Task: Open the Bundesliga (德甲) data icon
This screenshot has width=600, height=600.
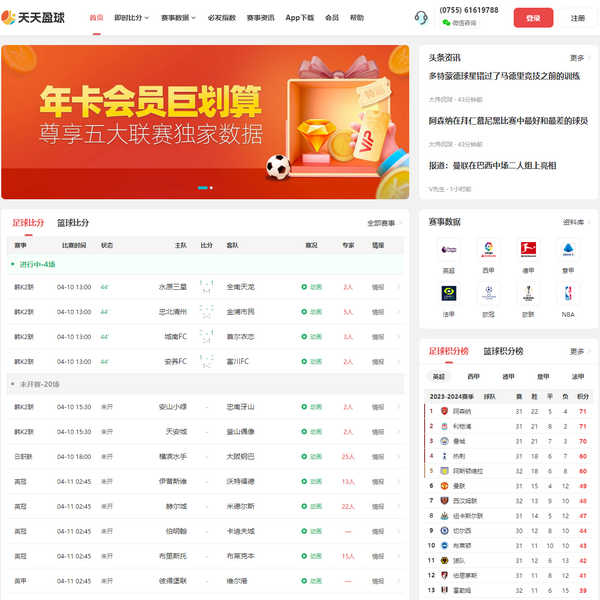Action: click(x=528, y=250)
